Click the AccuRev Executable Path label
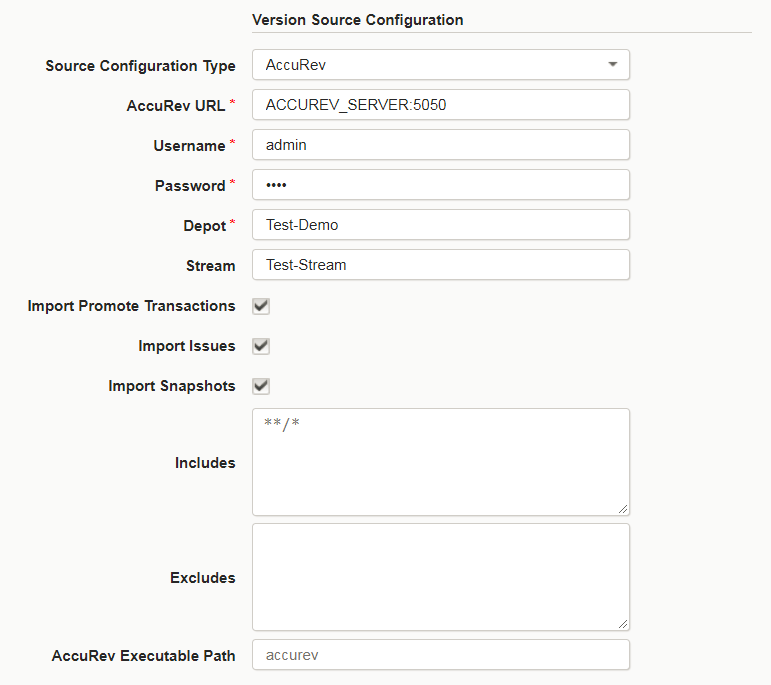 (x=144, y=656)
